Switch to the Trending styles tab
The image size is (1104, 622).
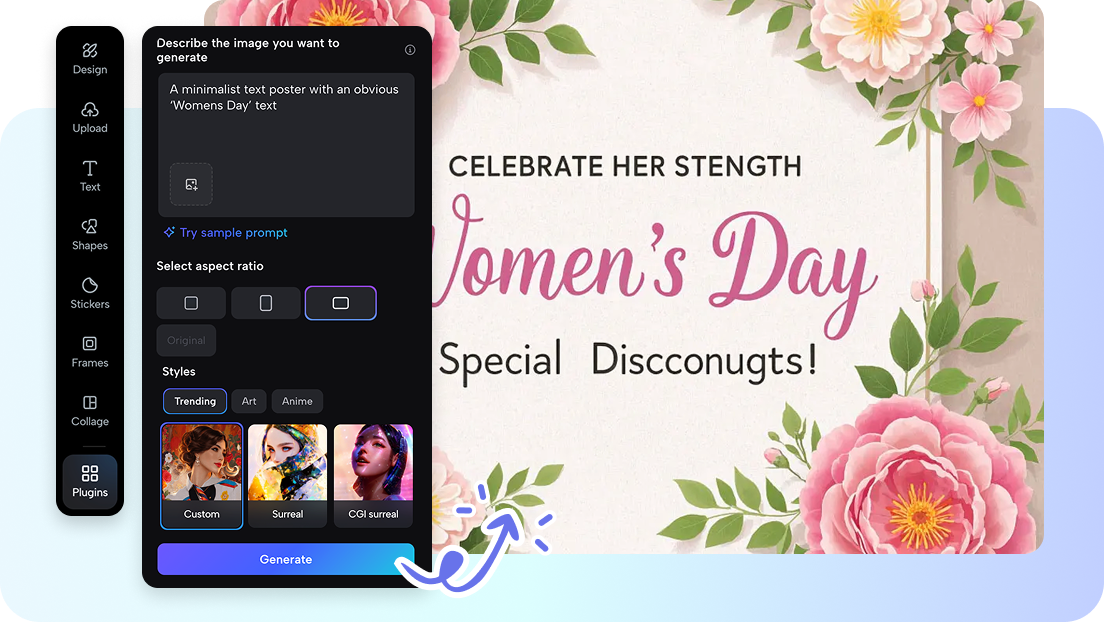(195, 401)
